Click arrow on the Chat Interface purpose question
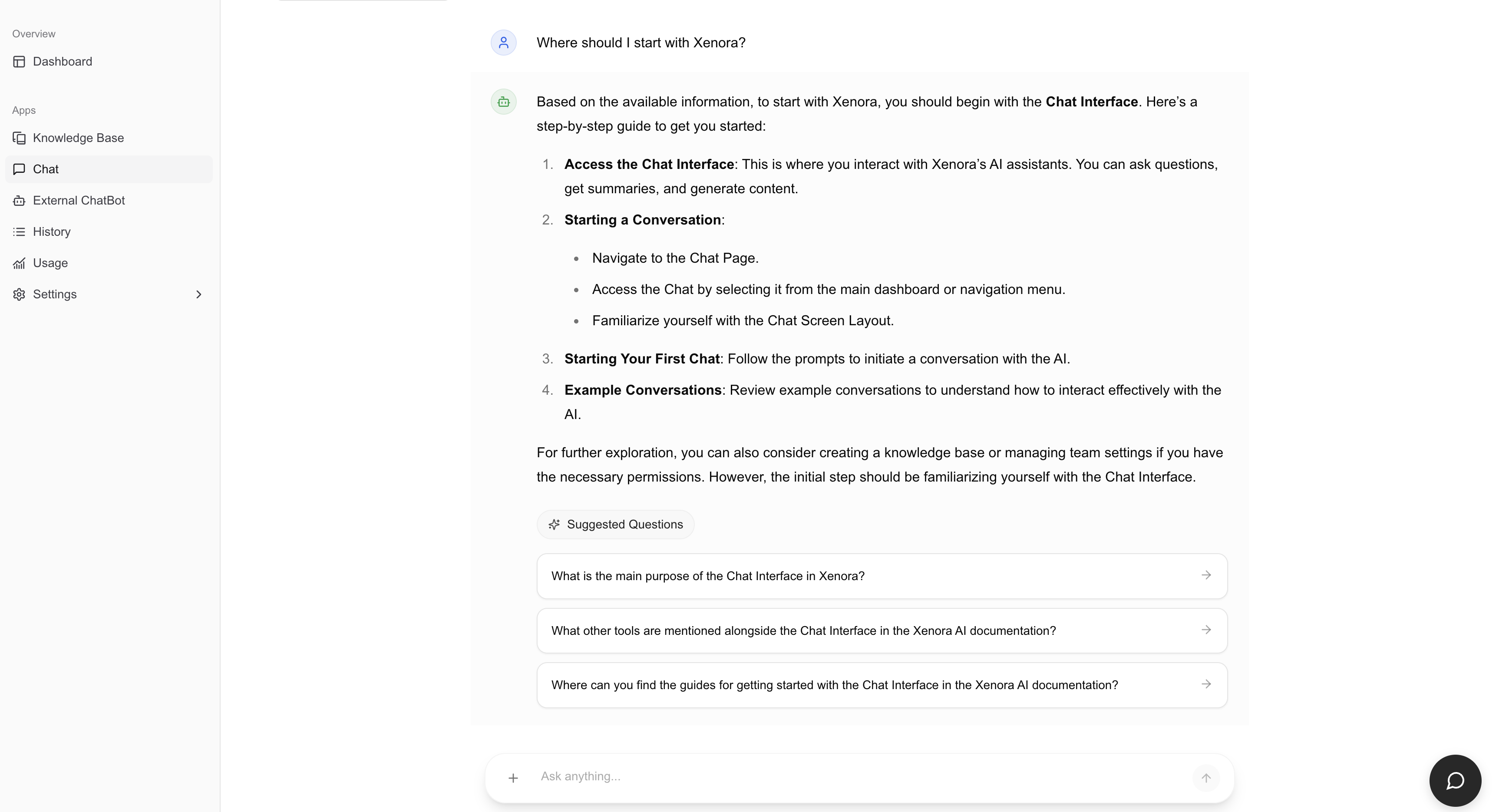 1206,576
